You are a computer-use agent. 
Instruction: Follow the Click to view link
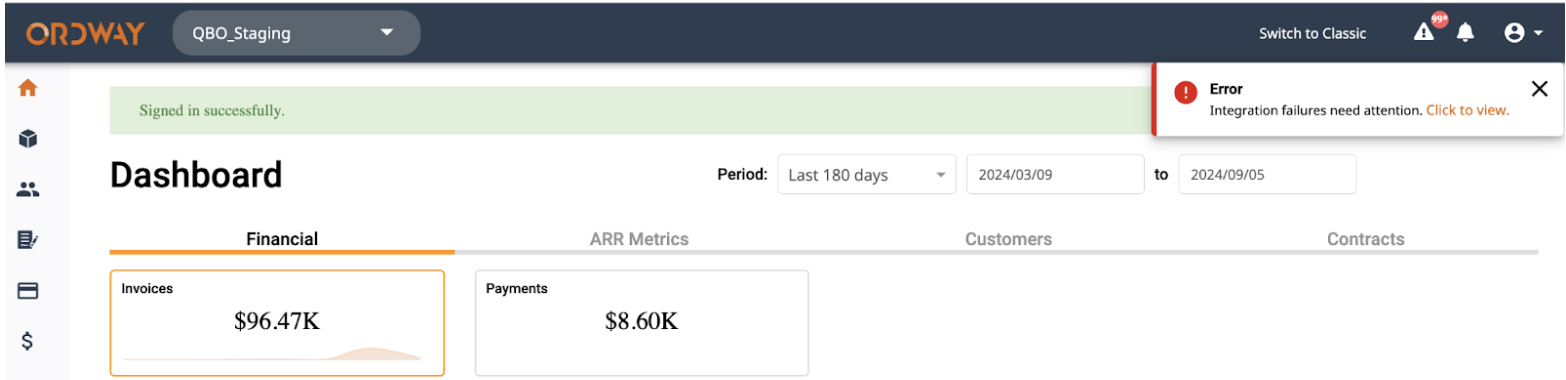tap(1467, 110)
